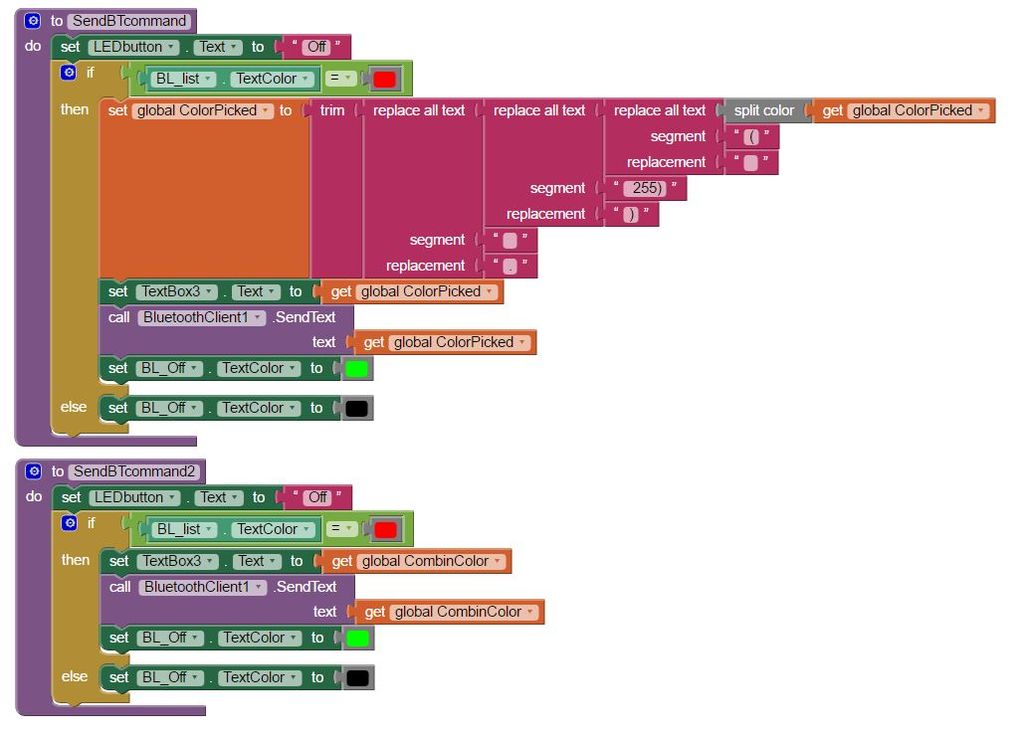Open BL_list dropdown in SendBTcommand2 condition
This screenshot has height=737, width=1024.
click(x=184, y=529)
